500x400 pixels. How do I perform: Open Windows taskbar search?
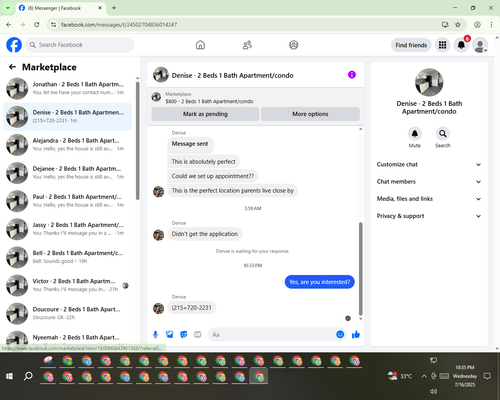pos(28,376)
